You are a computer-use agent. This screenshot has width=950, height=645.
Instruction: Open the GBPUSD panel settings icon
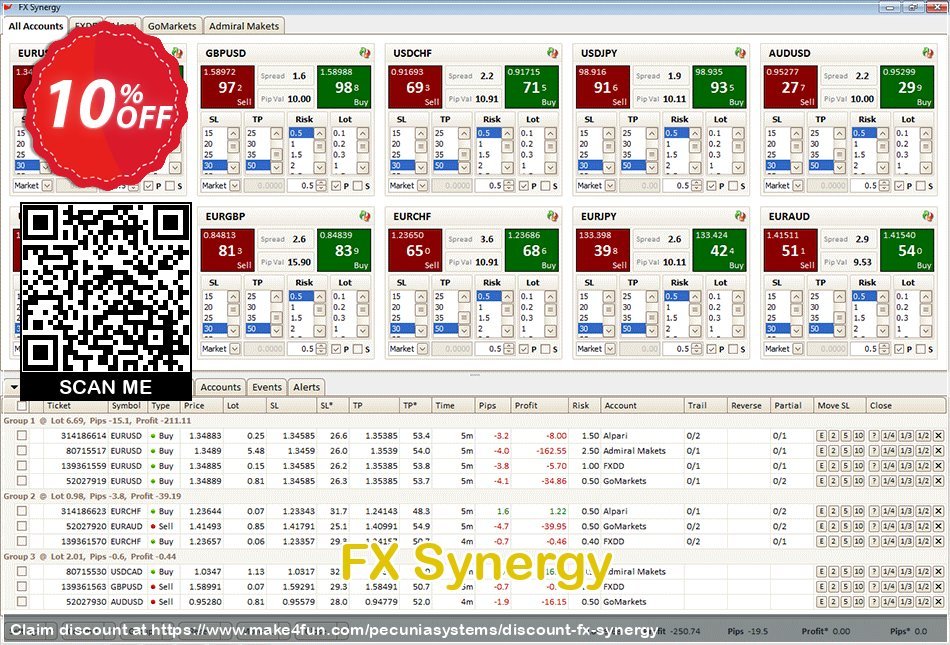[x=365, y=53]
